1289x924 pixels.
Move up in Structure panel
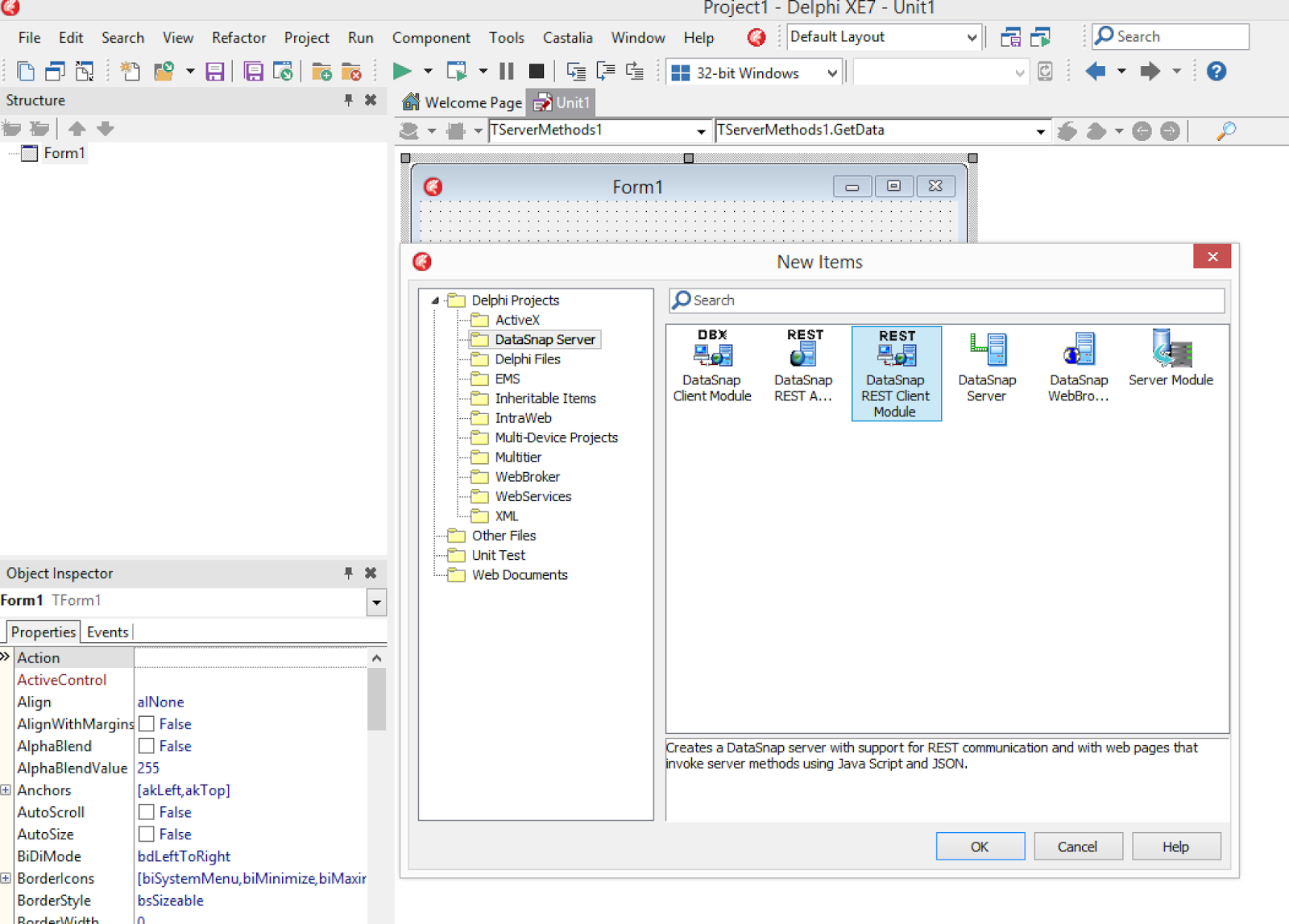tap(77, 128)
